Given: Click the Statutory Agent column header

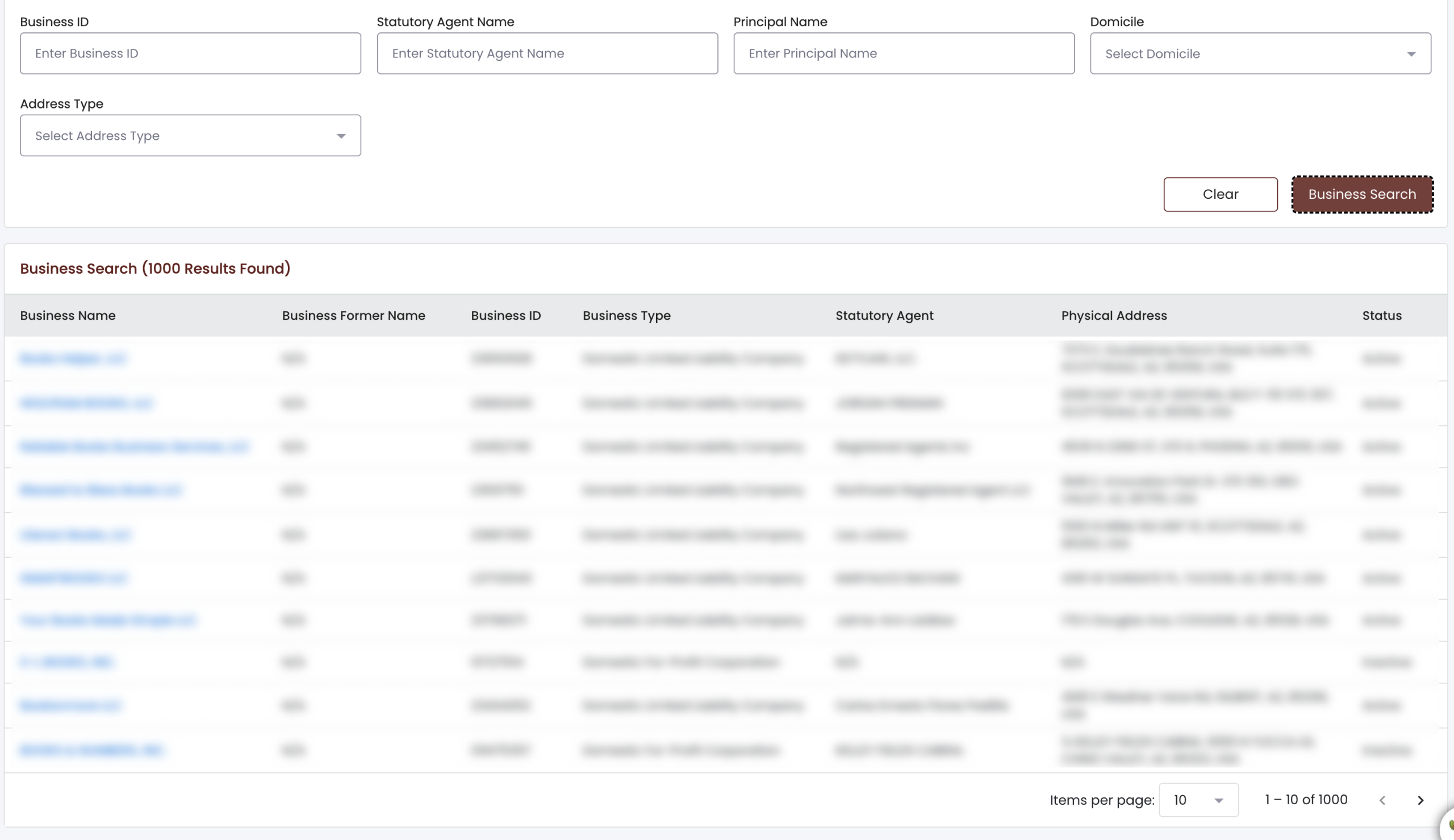Looking at the screenshot, I should tap(884, 316).
